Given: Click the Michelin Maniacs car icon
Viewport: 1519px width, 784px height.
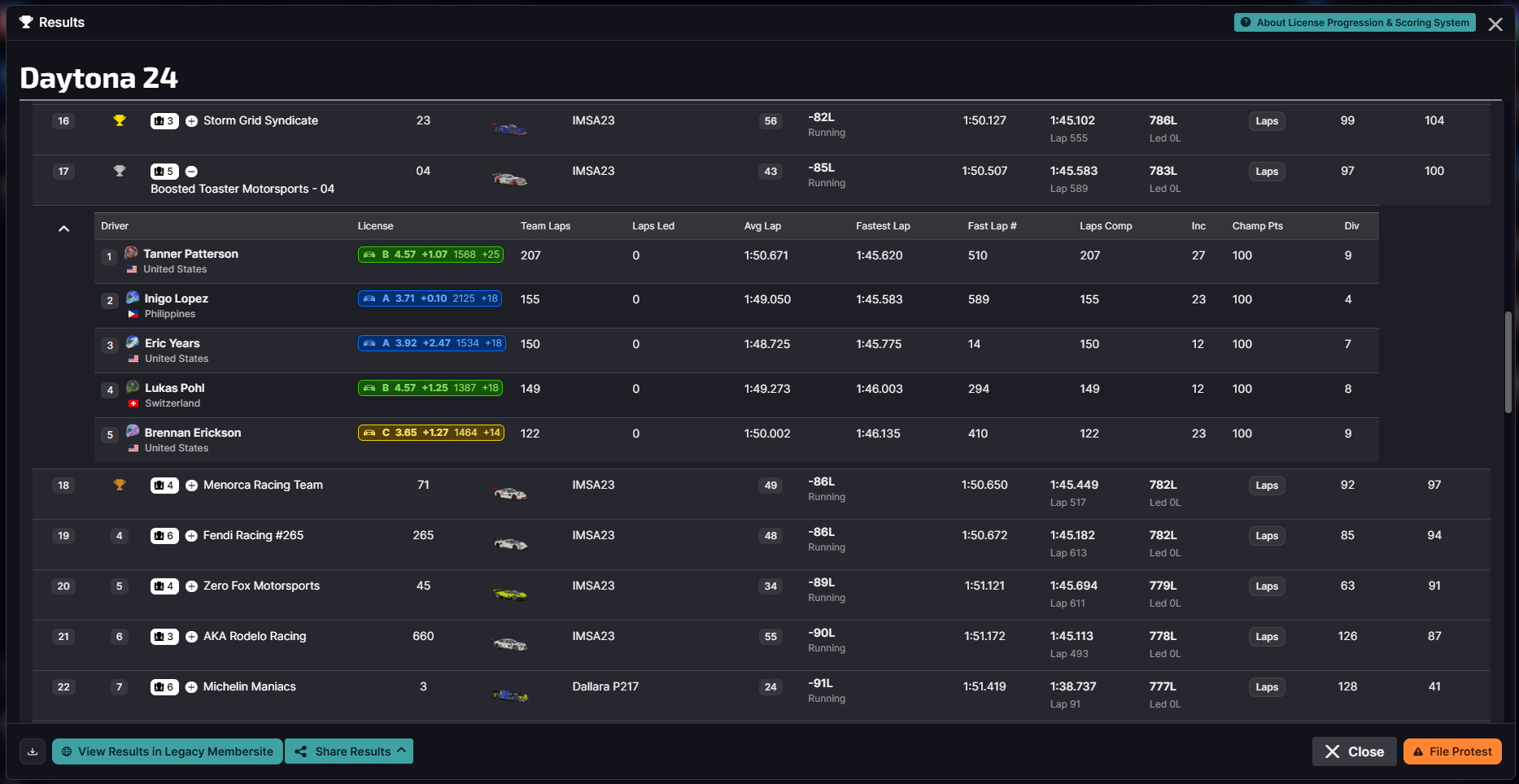Looking at the screenshot, I should point(509,695).
